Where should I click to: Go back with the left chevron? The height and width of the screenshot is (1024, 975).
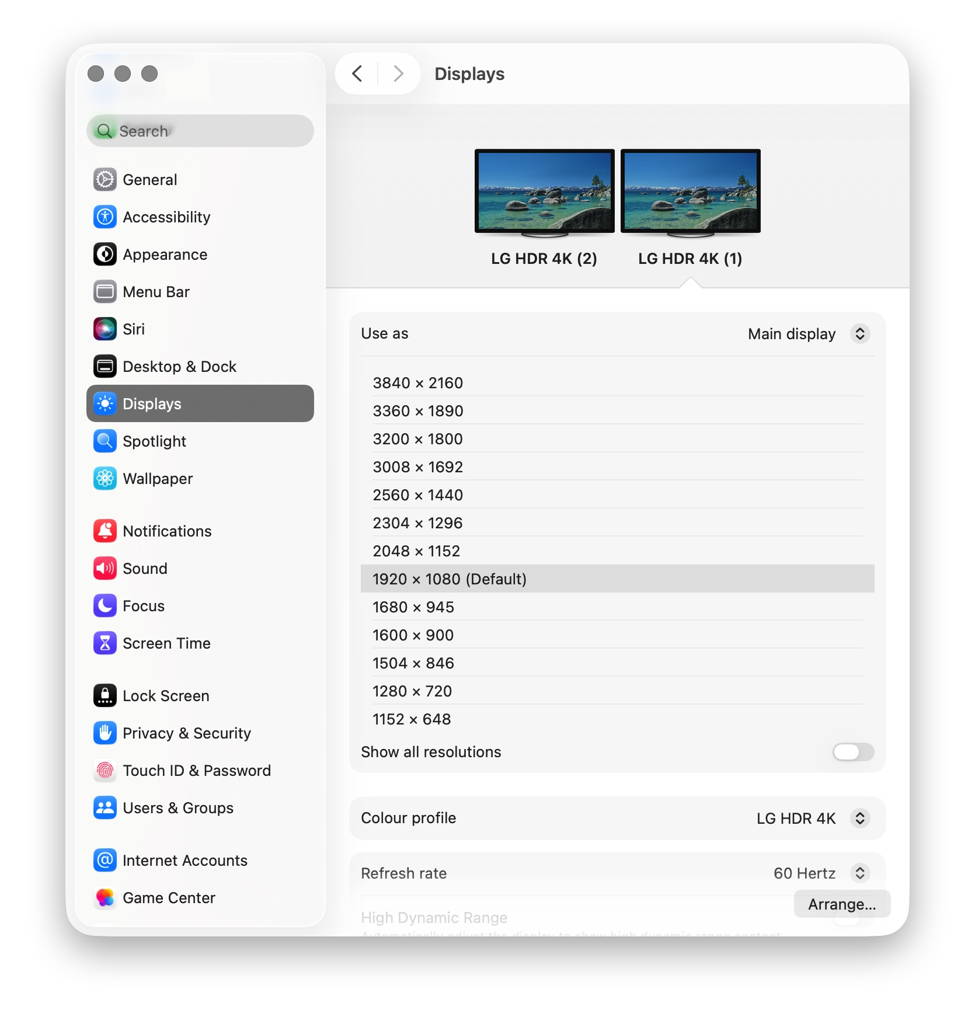pos(357,74)
